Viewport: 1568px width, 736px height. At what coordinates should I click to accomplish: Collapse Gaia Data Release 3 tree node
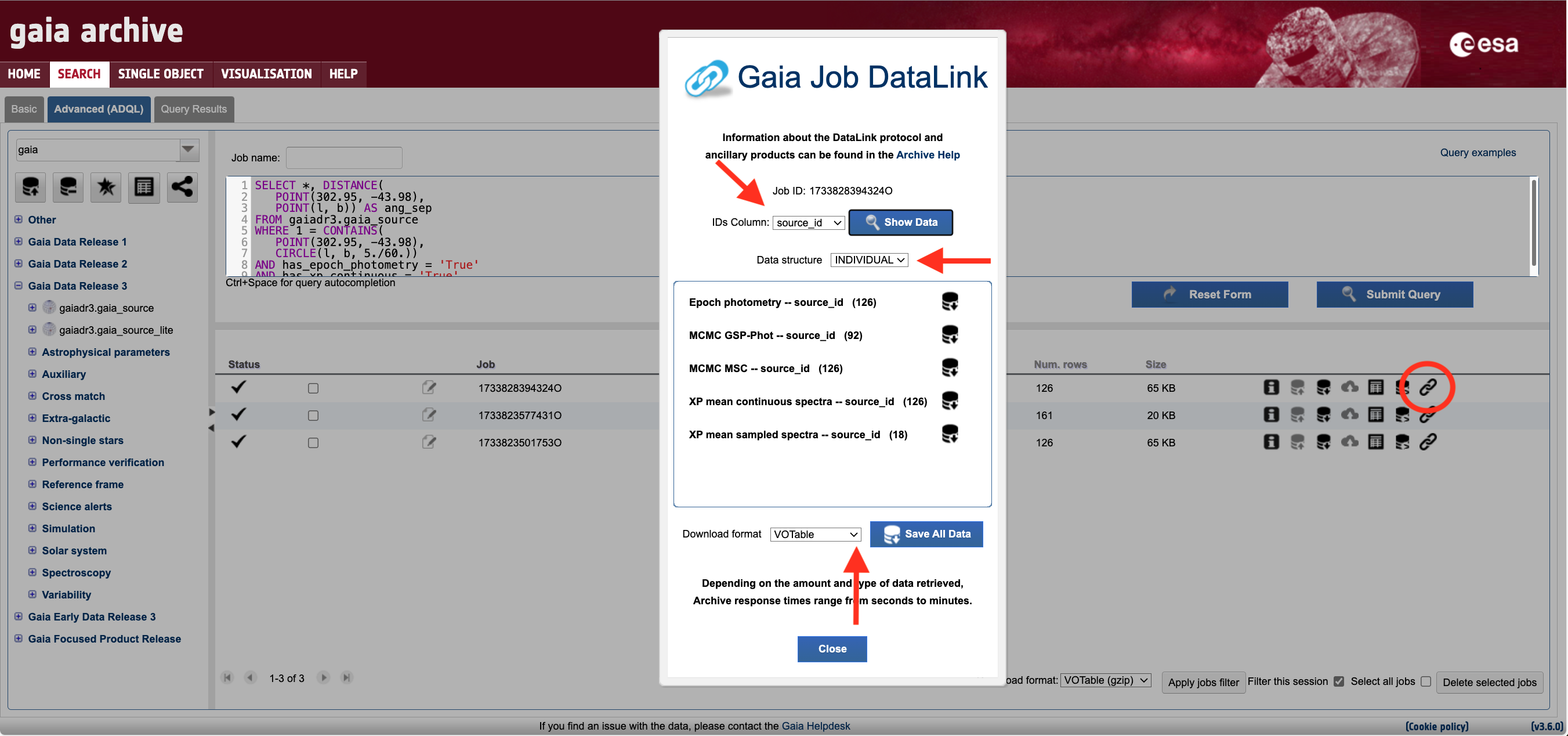point(18,285)
